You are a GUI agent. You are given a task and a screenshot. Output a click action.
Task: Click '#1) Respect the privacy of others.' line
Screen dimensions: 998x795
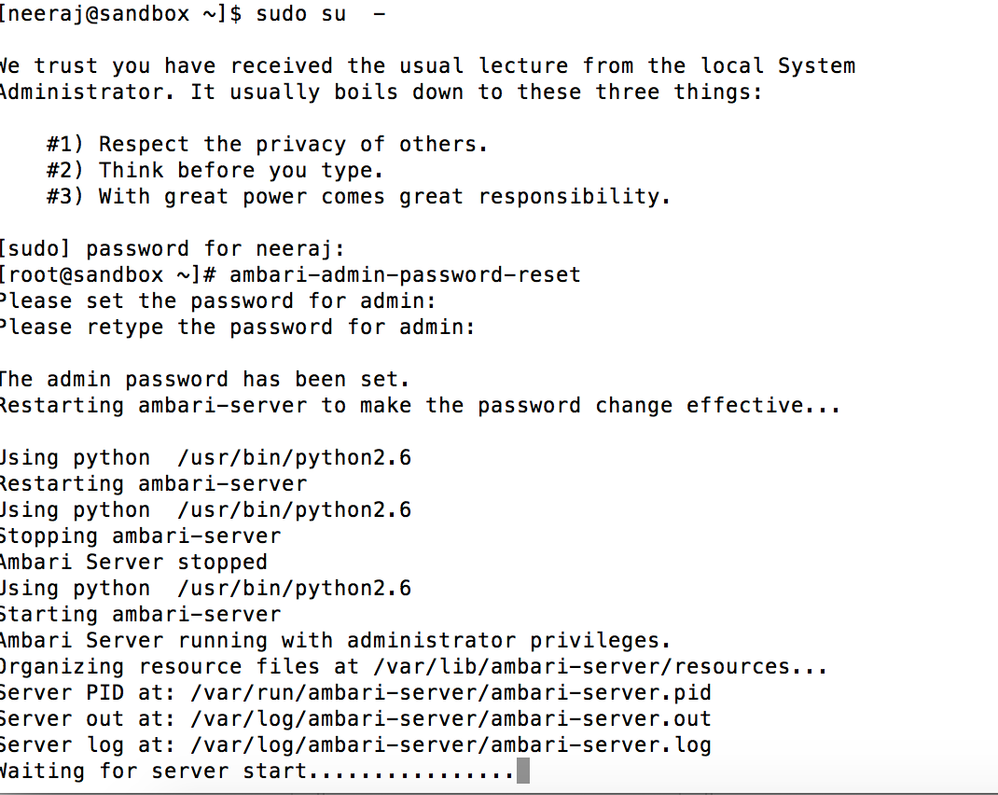click(x=267, y=144)
